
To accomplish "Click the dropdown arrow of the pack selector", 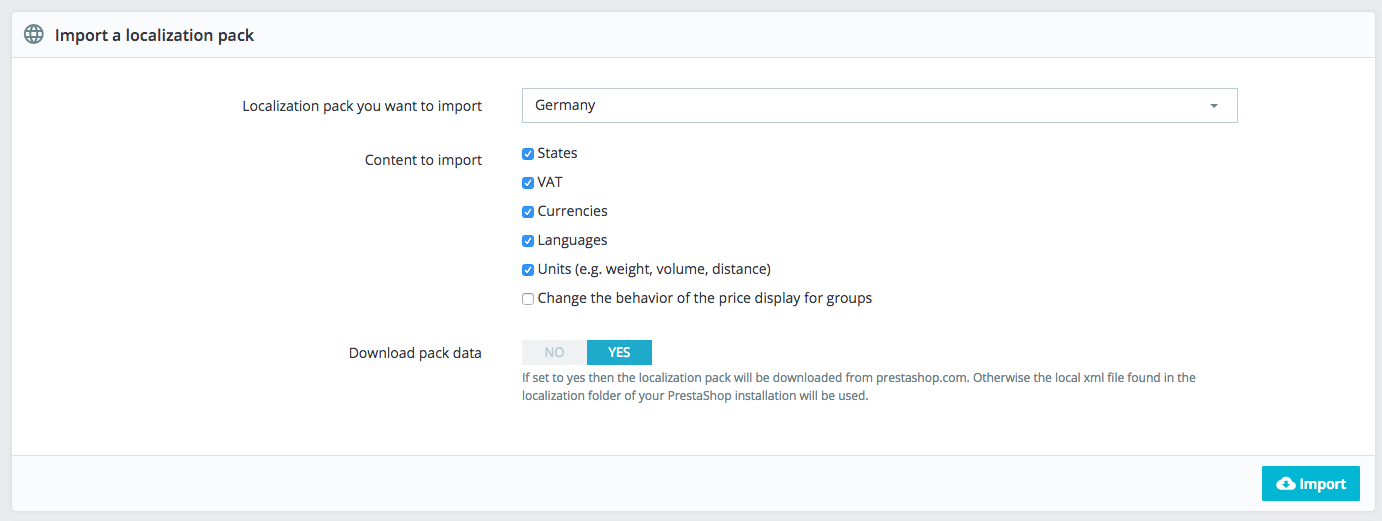I will pyautogui.click(x=1213, y=106).
